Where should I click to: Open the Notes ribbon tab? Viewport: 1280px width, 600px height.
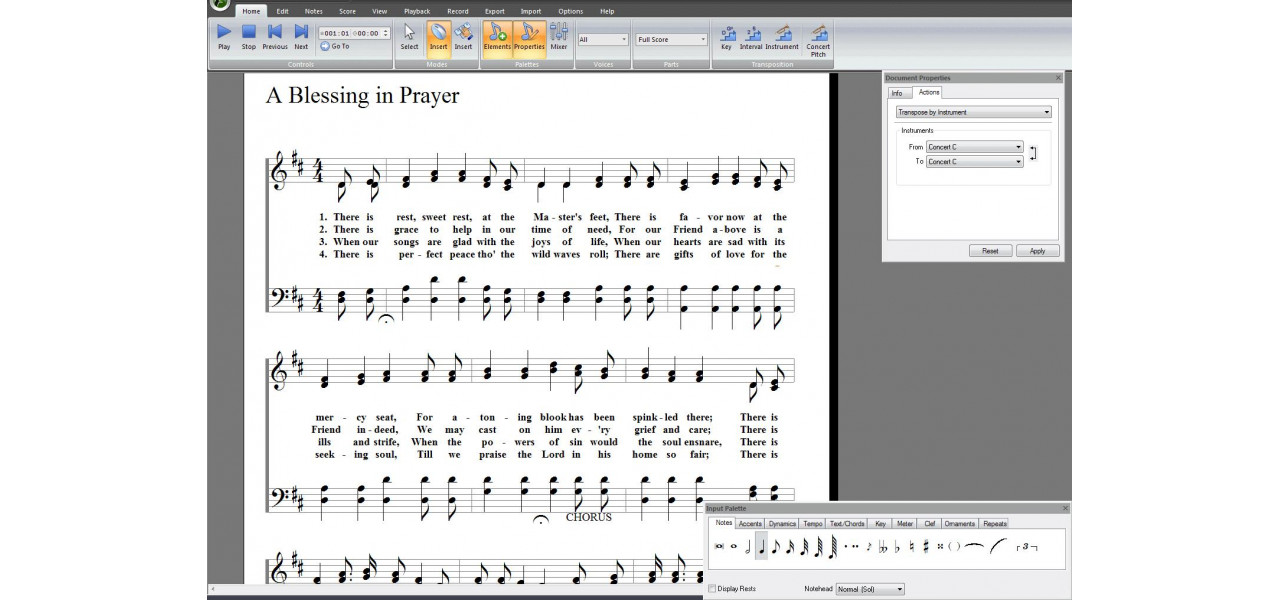[x=314, y=11]
